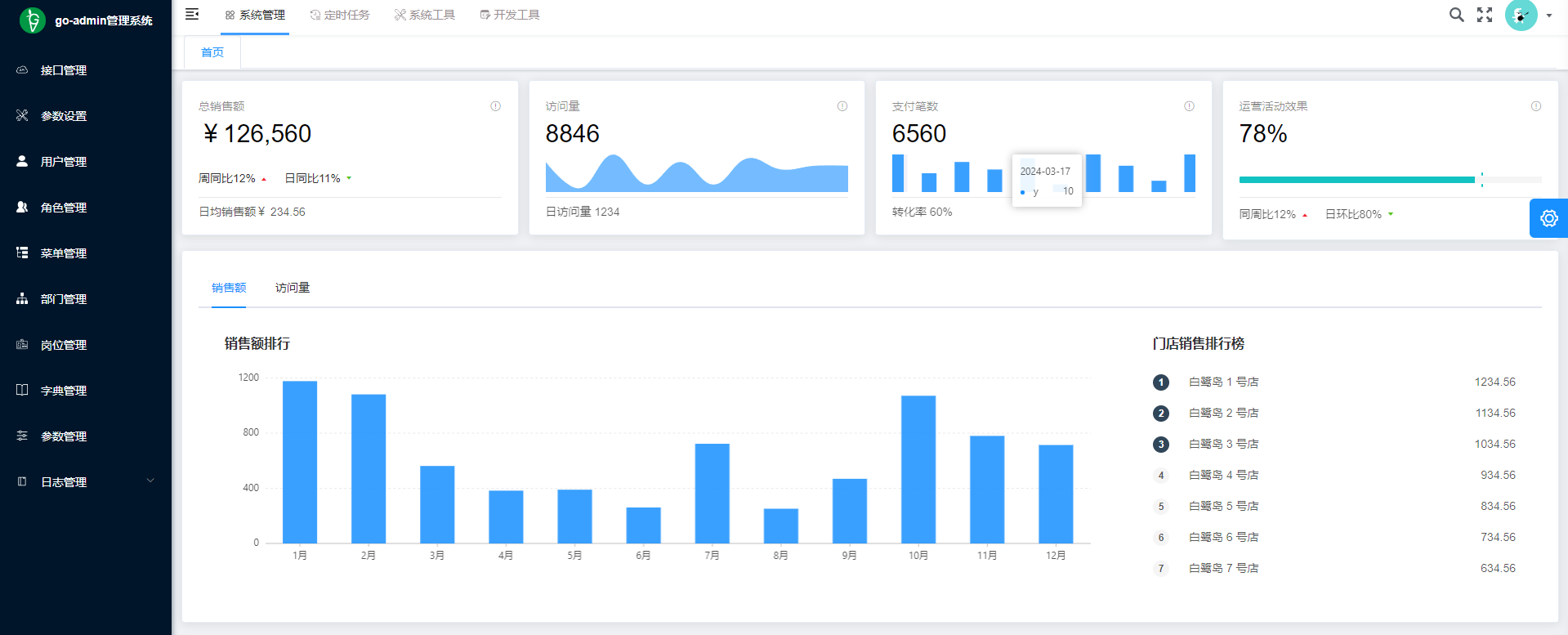Select the 首页 page tab
This screenshot has height=635, width=1568.
point(212,52)
